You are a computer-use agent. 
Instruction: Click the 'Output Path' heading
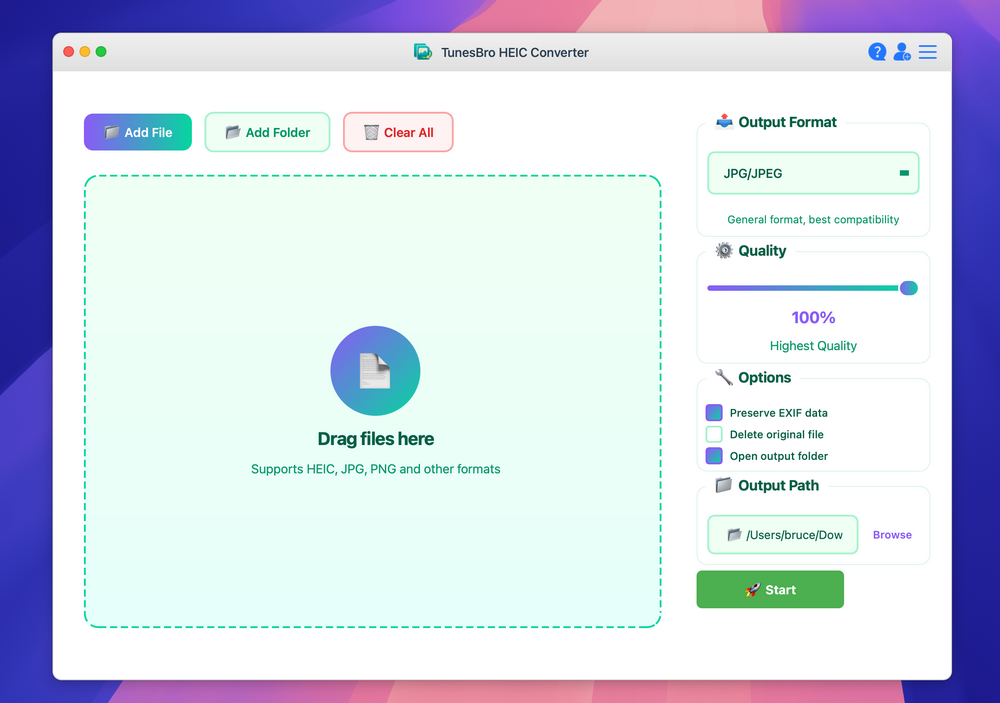click(778, 485)
